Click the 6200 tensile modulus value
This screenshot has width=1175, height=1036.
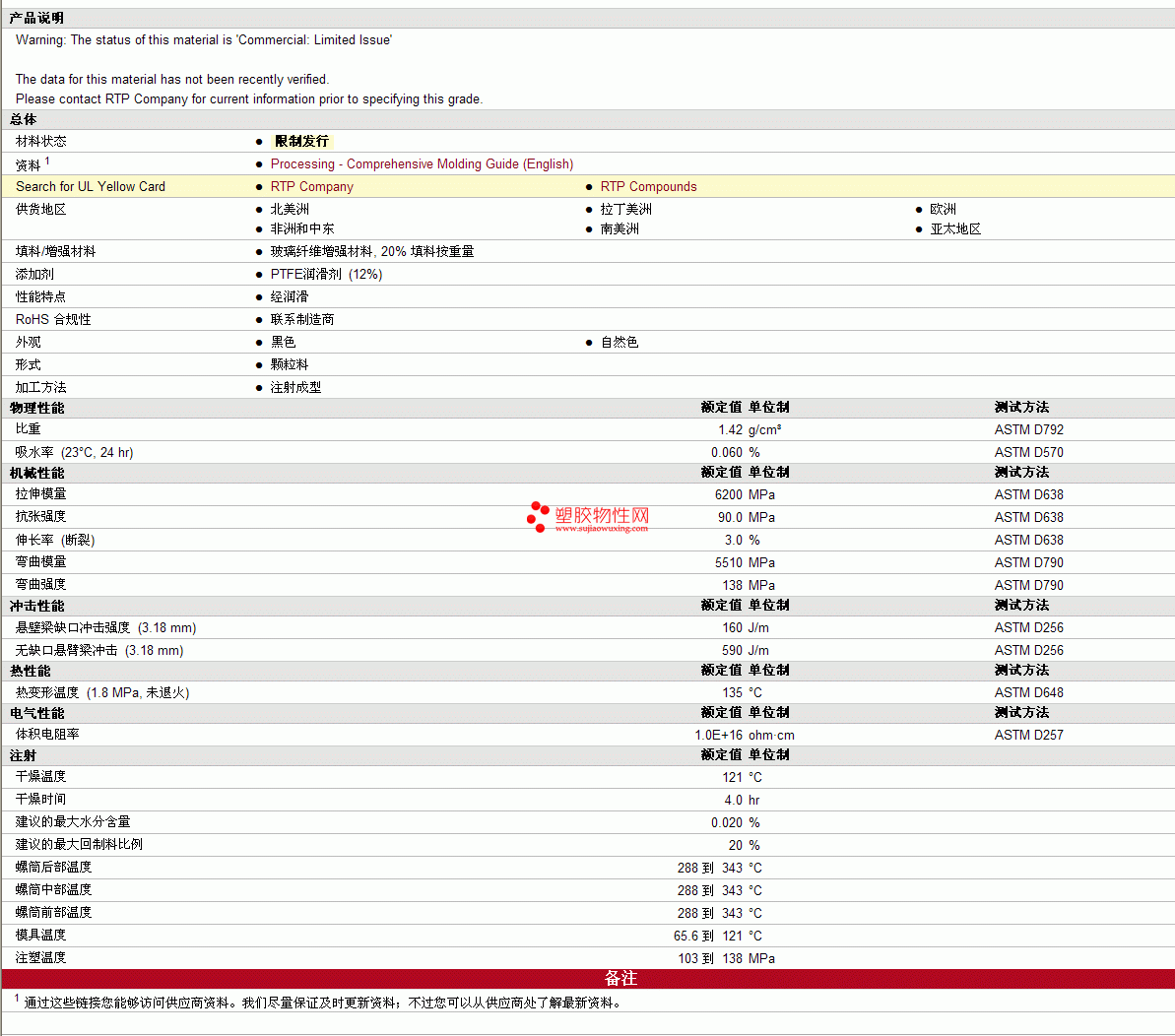(729, 494)
